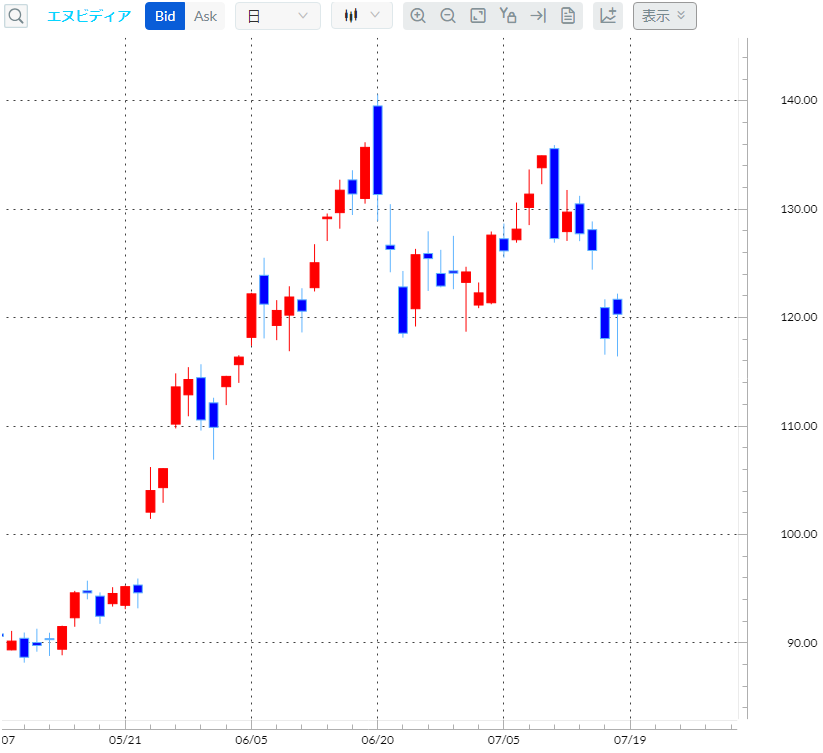This screenshot has width=823, height=753.
Task: Toggle Y-axis lock icon
Action: click(508, 16)
